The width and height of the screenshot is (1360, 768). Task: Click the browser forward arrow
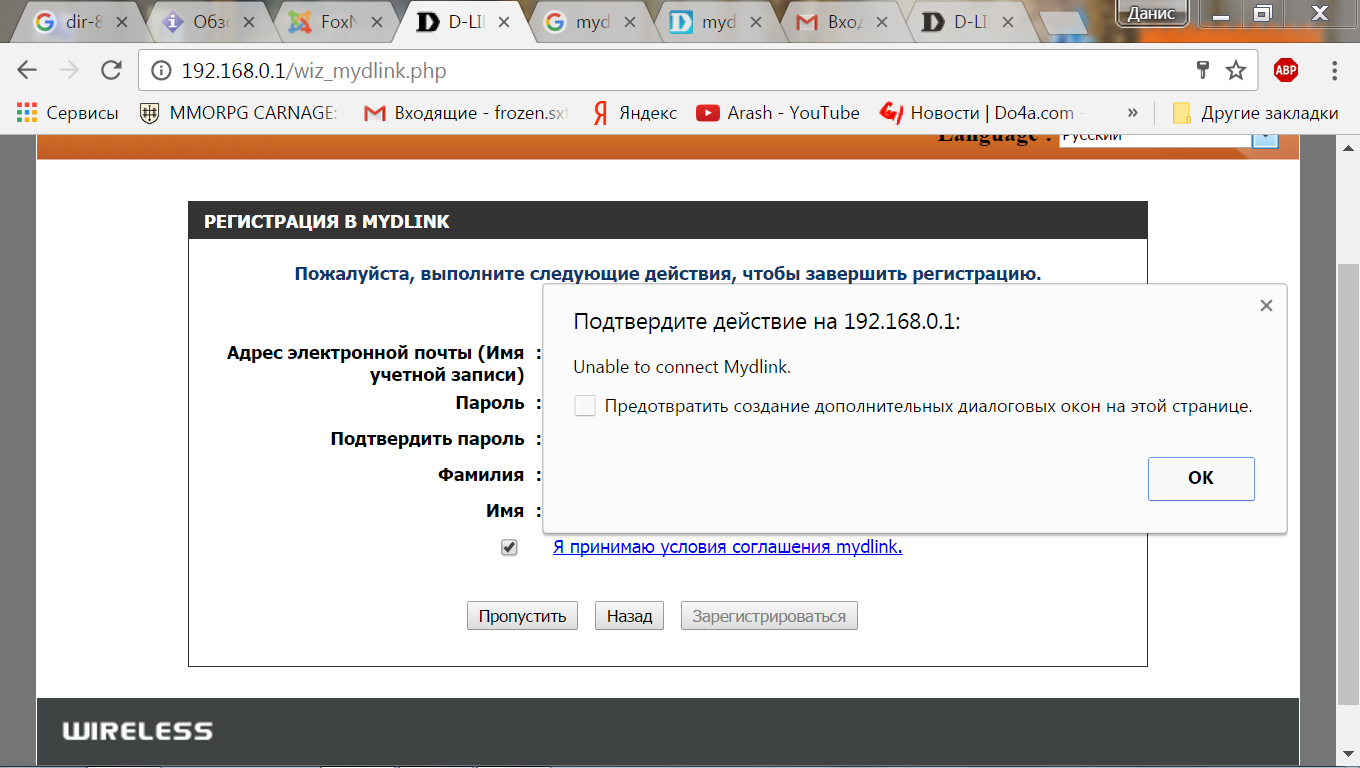tap(69, 70)
